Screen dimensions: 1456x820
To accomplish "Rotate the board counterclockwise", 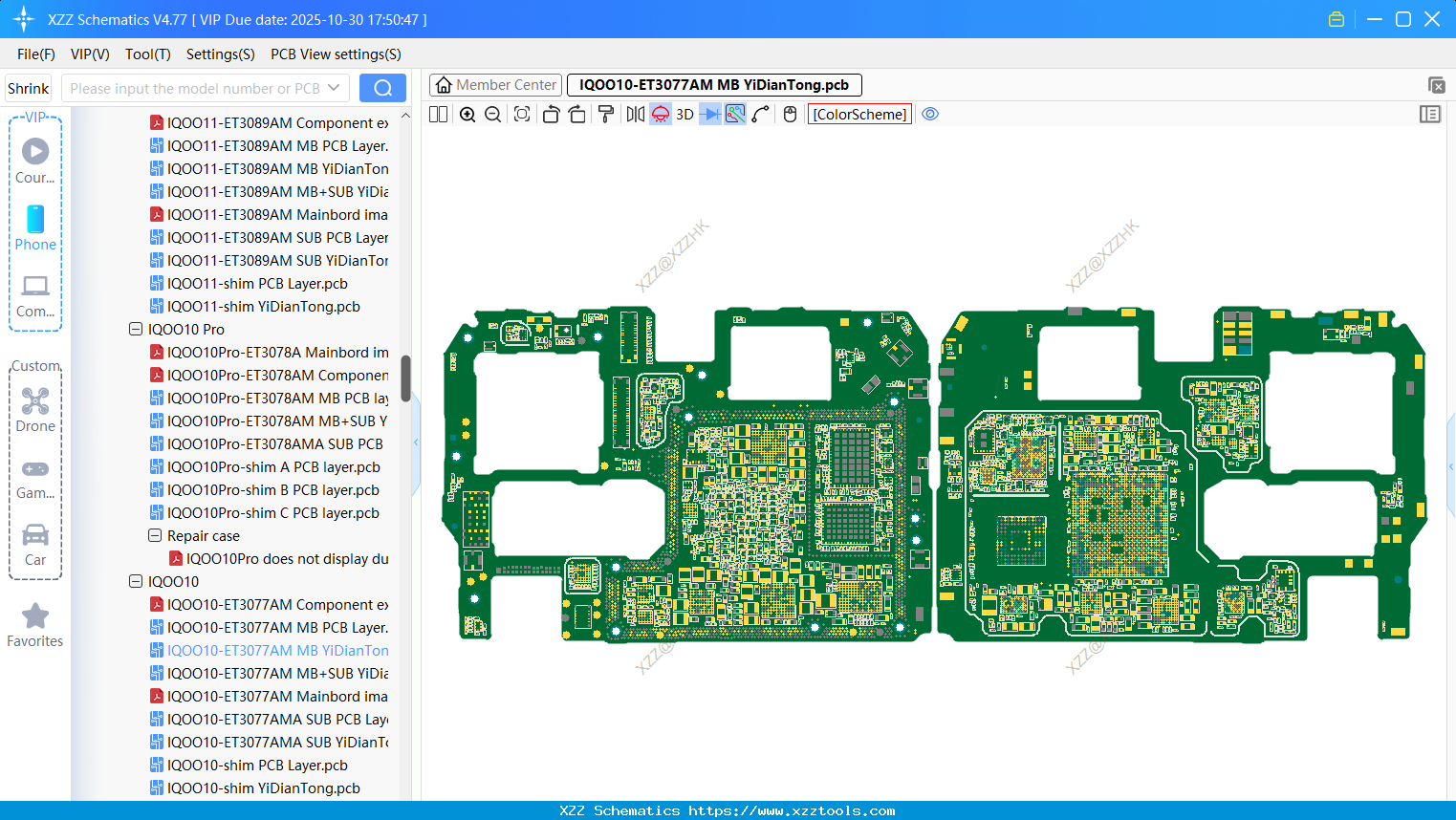I will click(551, 115).
